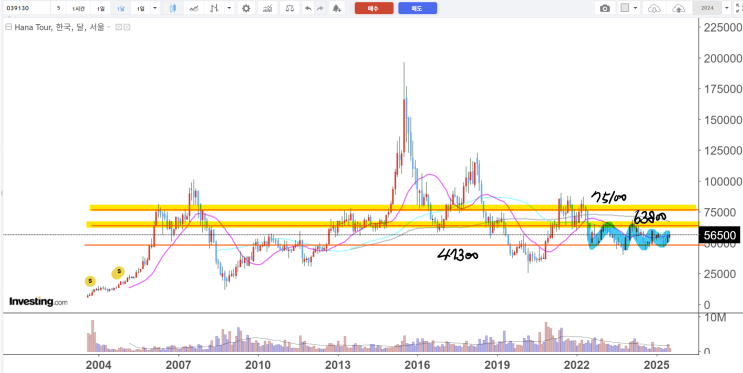Open the indicators line-chart icon

pos(193,9)
